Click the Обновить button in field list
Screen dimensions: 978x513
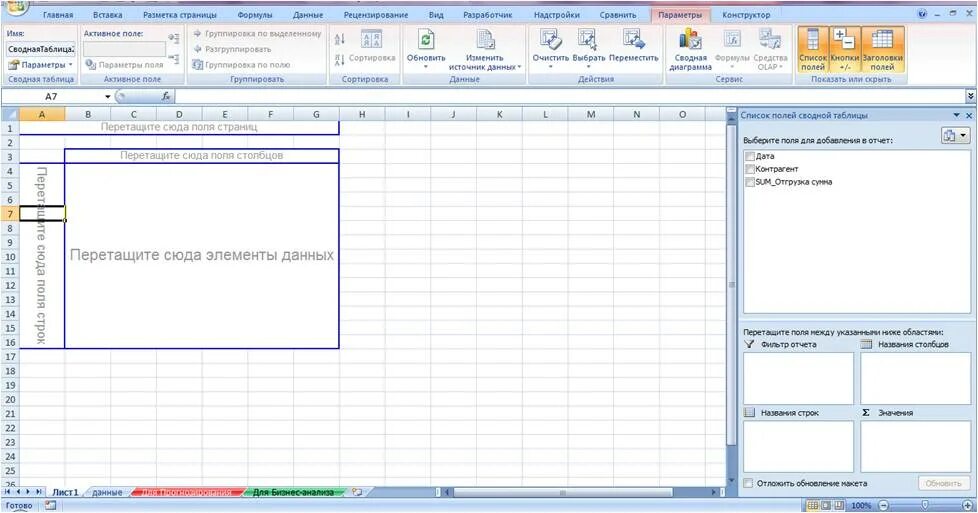click(x=943, y=483)
